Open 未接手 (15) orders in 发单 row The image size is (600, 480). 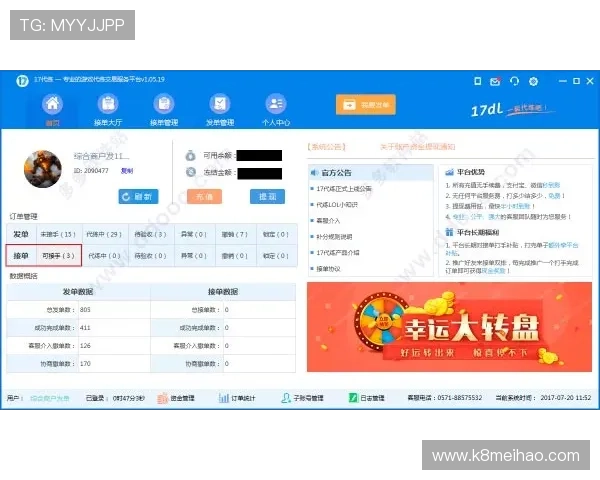59,234
